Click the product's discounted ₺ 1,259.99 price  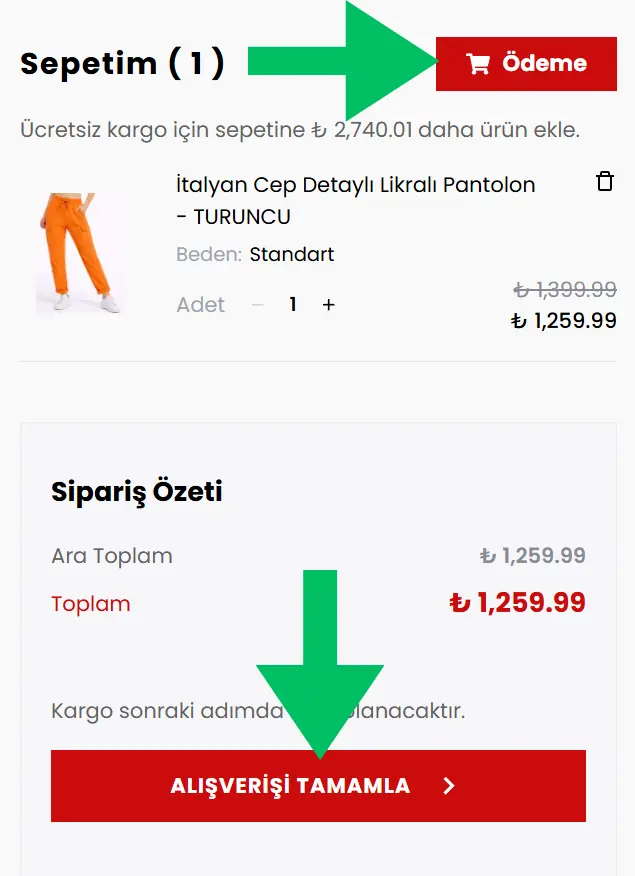(564, 321)
